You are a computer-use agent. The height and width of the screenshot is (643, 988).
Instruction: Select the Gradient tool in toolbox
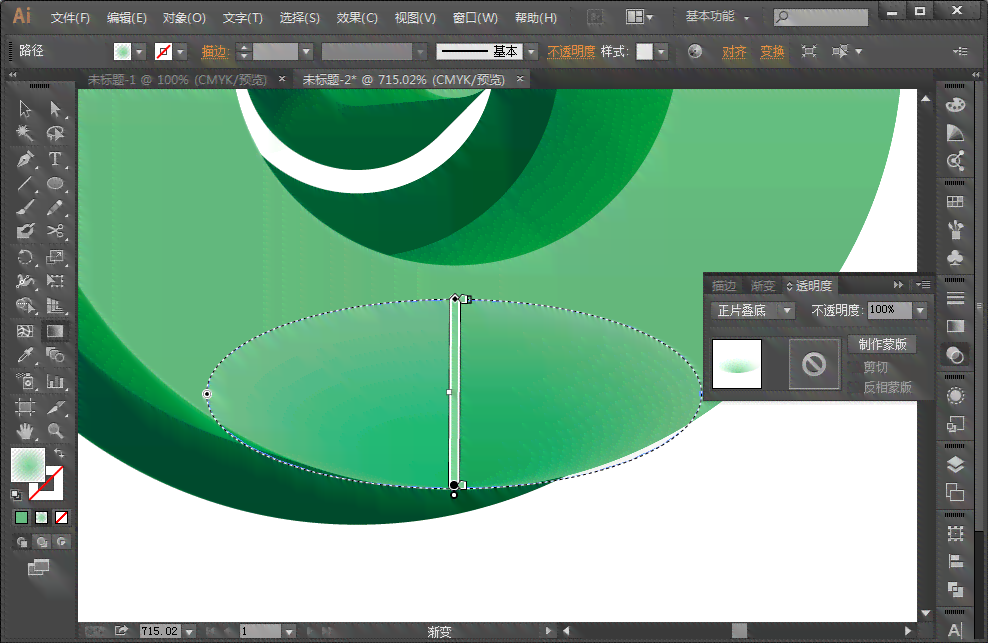(55, 331)
